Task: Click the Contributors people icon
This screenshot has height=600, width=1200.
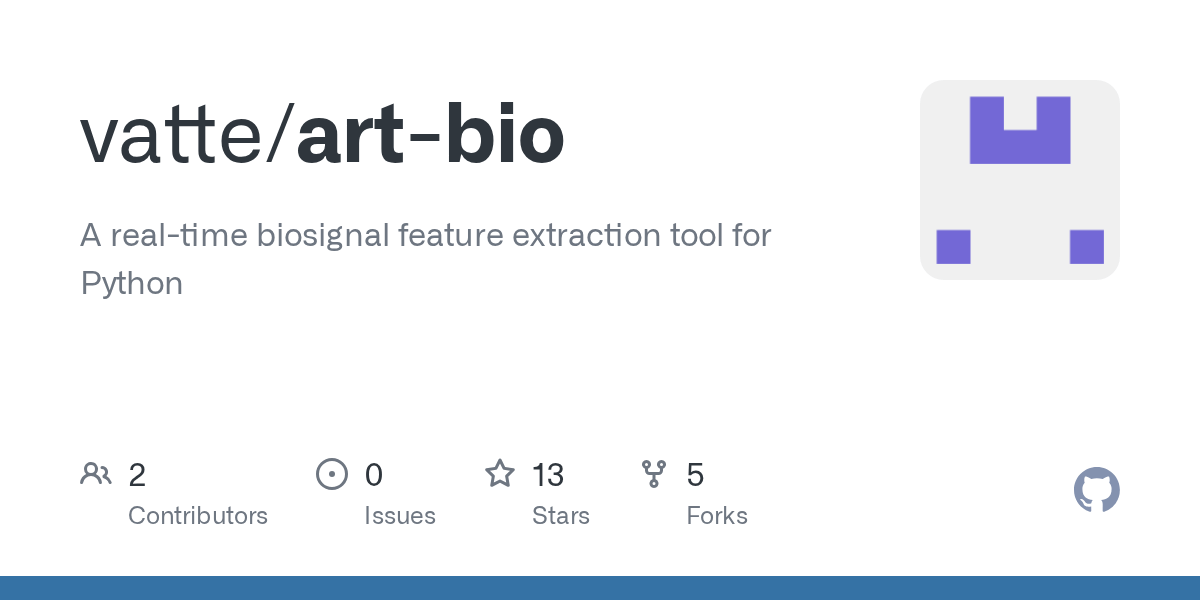Action: click(96, 473)
